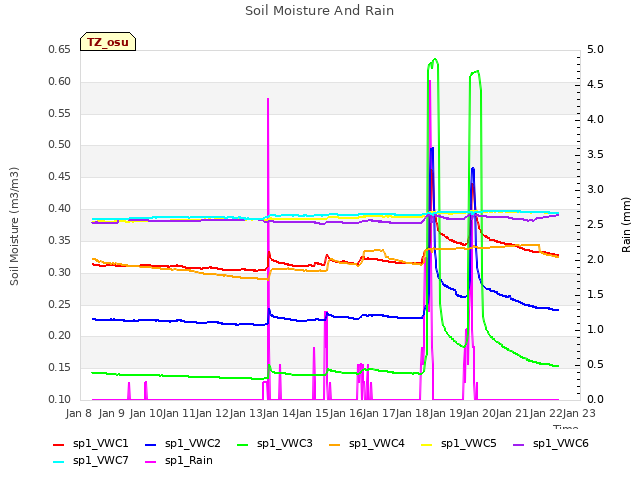
Task: Click the magenta rain spike on Jan 13
Action: (268, 99)
